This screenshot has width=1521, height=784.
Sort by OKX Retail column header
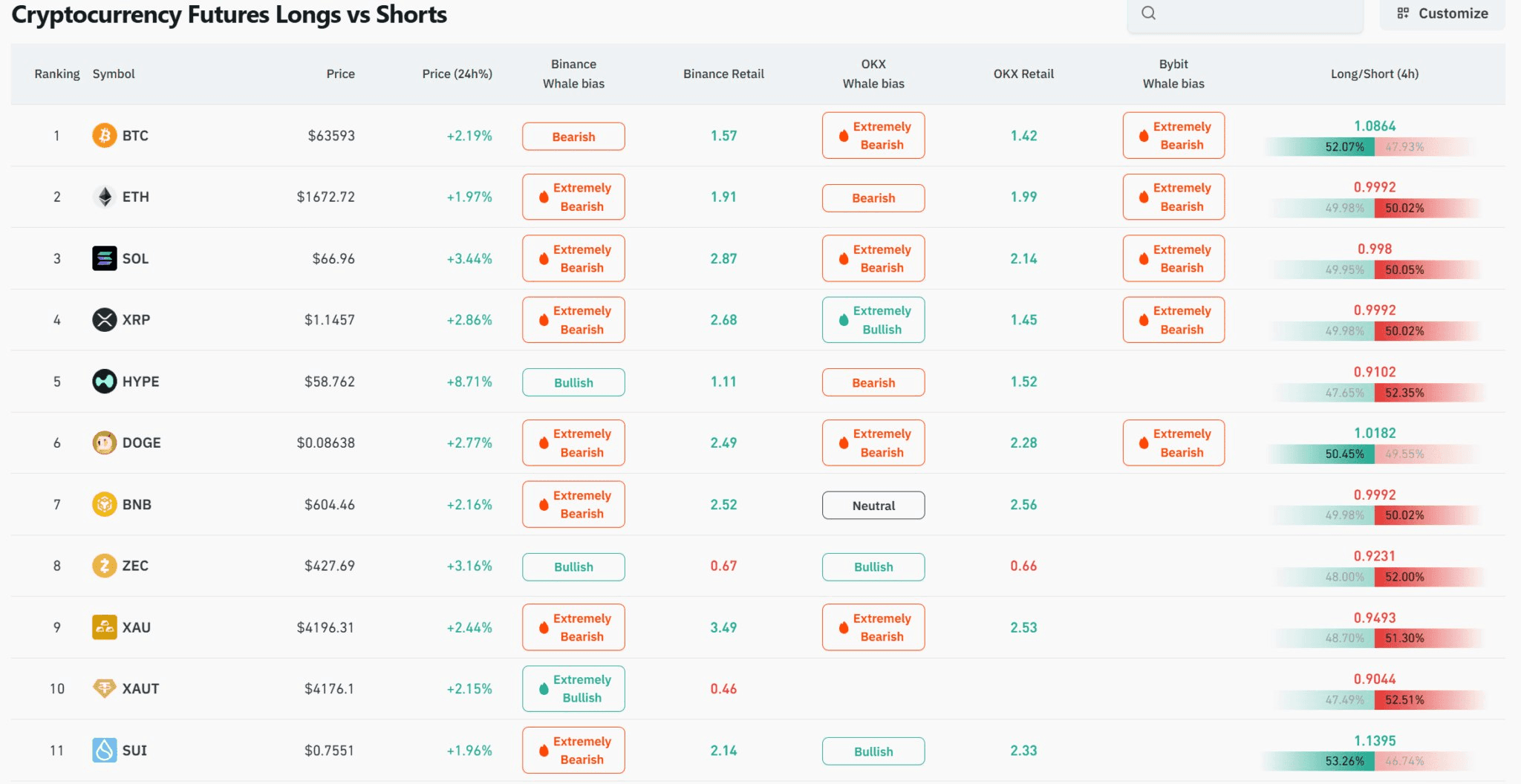[1023, 73]
